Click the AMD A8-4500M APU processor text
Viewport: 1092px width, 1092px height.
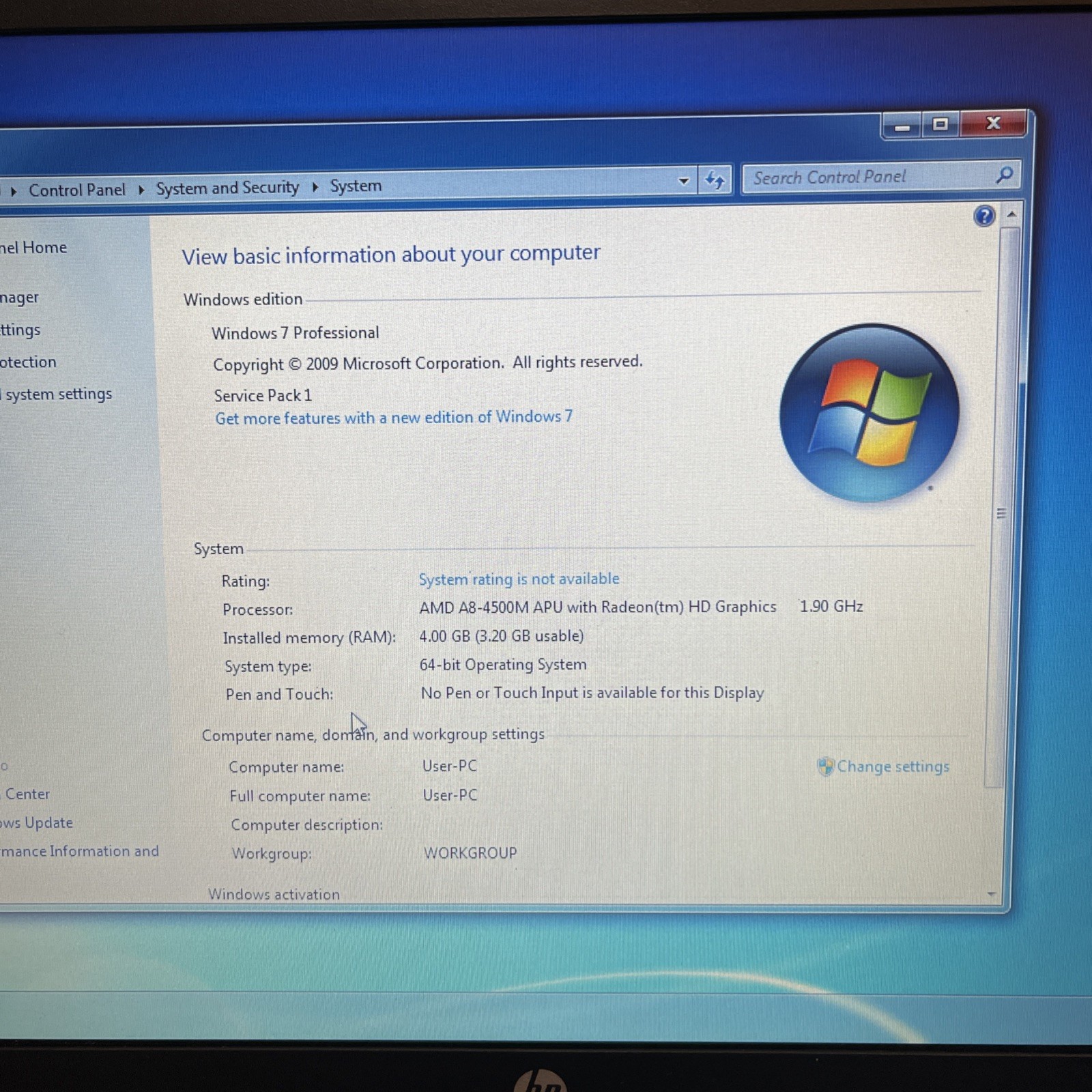(598, 607)
